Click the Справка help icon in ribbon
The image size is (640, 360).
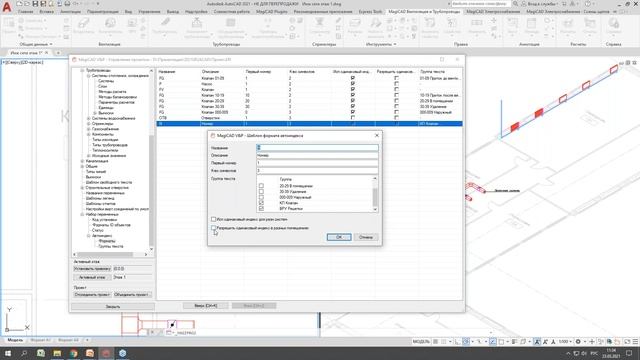(614, 24)
